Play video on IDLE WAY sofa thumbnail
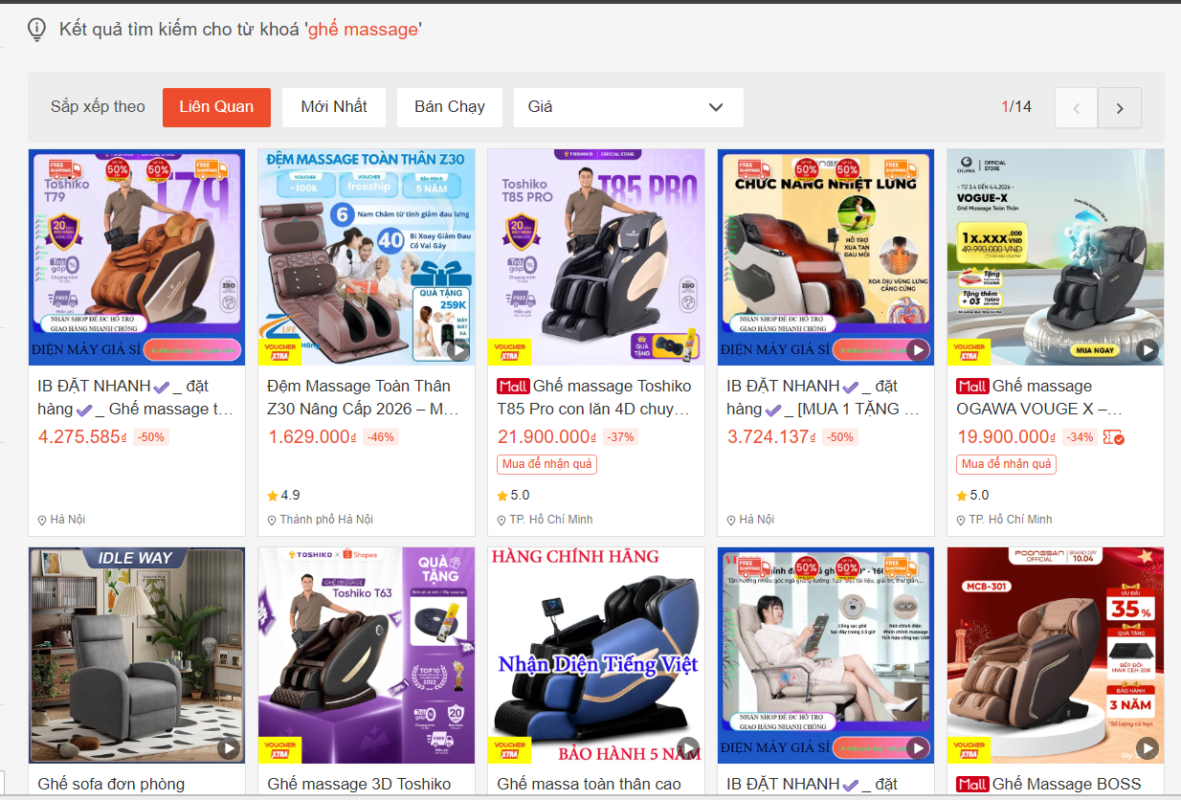The height and width of the screenshot is (800, 1181). pyautogui.click(x=229, y=748)
